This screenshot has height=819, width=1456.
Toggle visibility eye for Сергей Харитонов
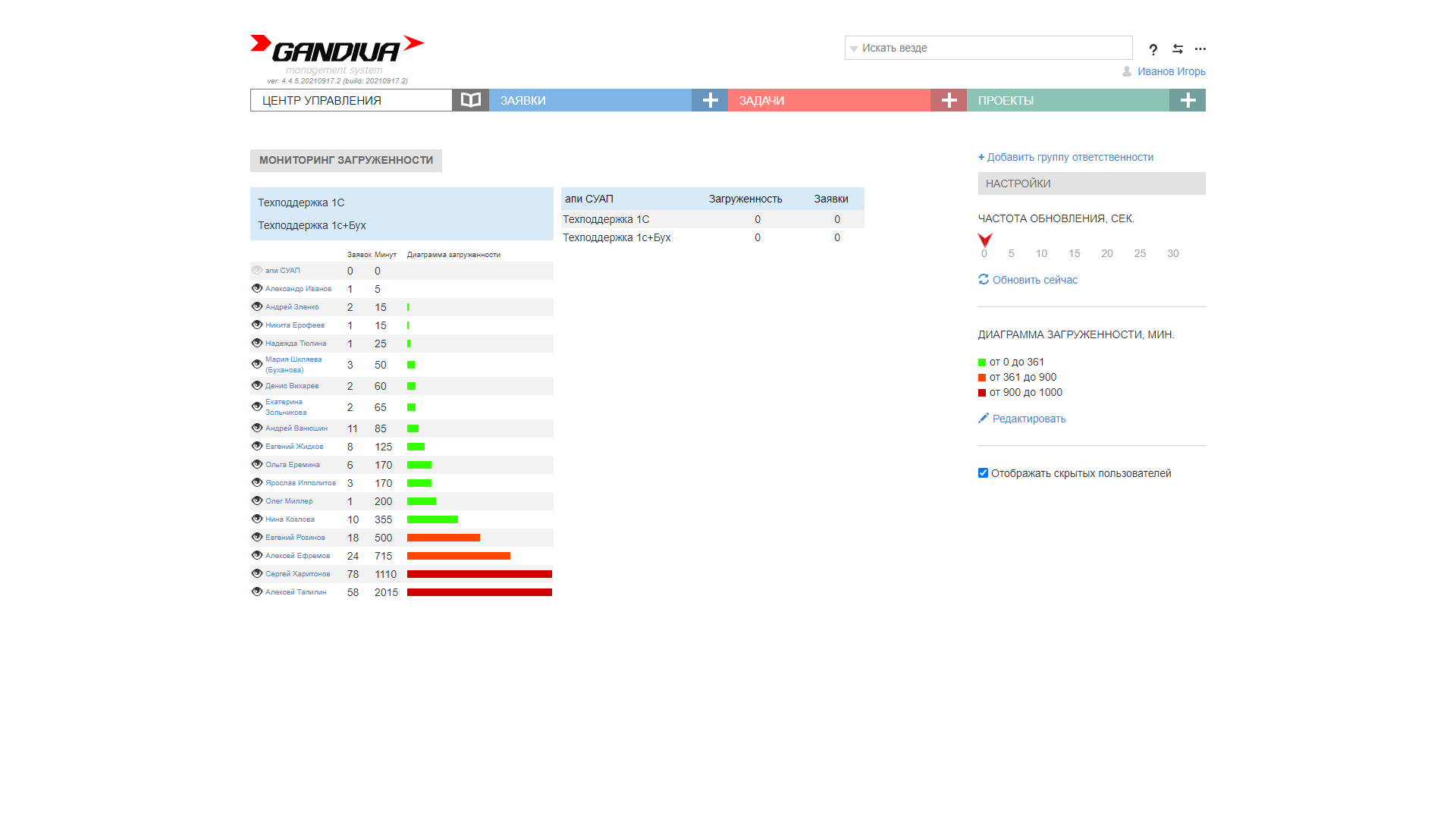point(257,573)
